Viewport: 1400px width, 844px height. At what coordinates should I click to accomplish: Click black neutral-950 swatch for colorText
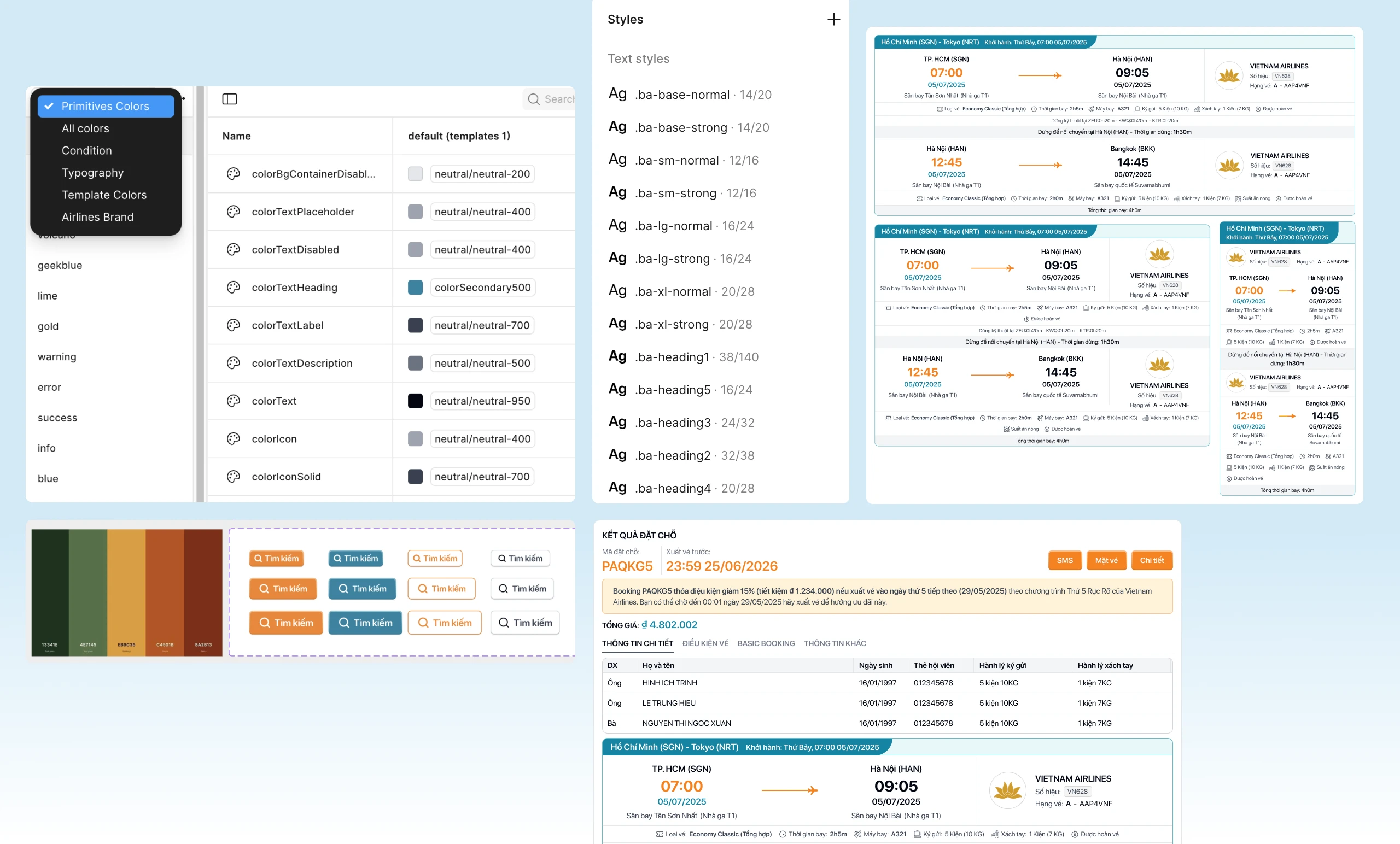pyautogui.click(x=415, y=401)
